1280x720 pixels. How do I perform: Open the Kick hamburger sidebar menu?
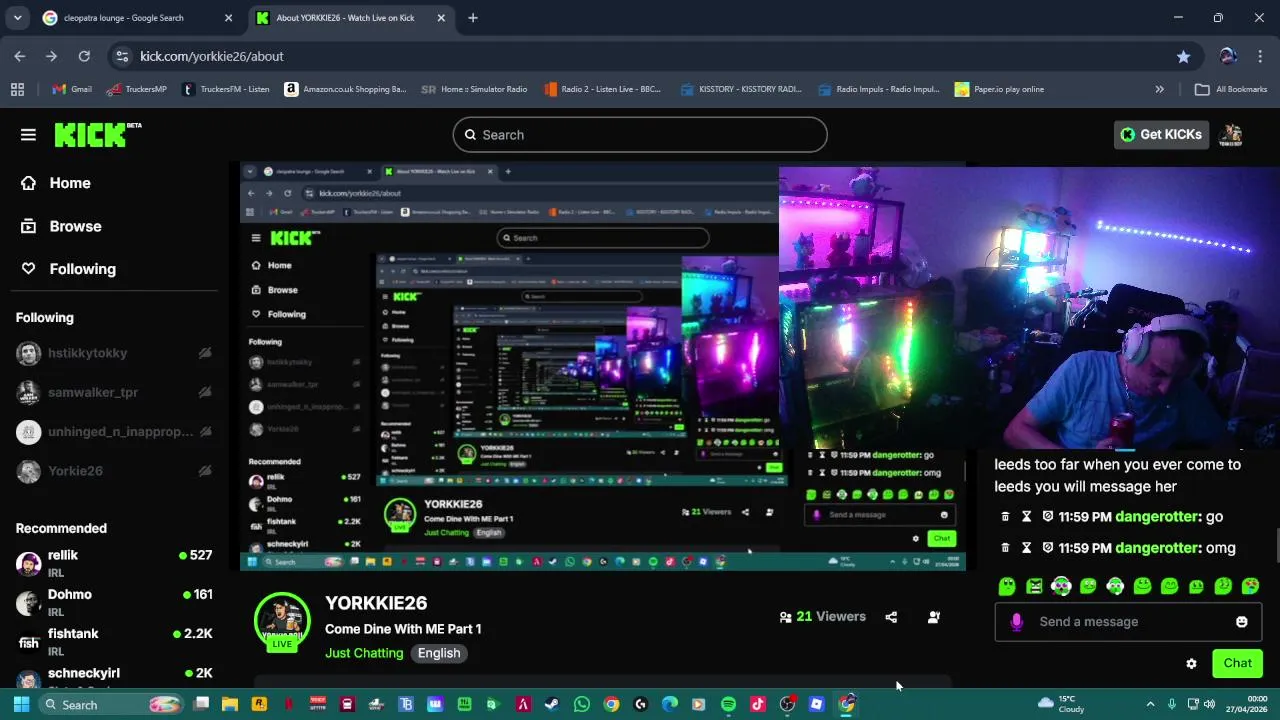click(28, 135)
